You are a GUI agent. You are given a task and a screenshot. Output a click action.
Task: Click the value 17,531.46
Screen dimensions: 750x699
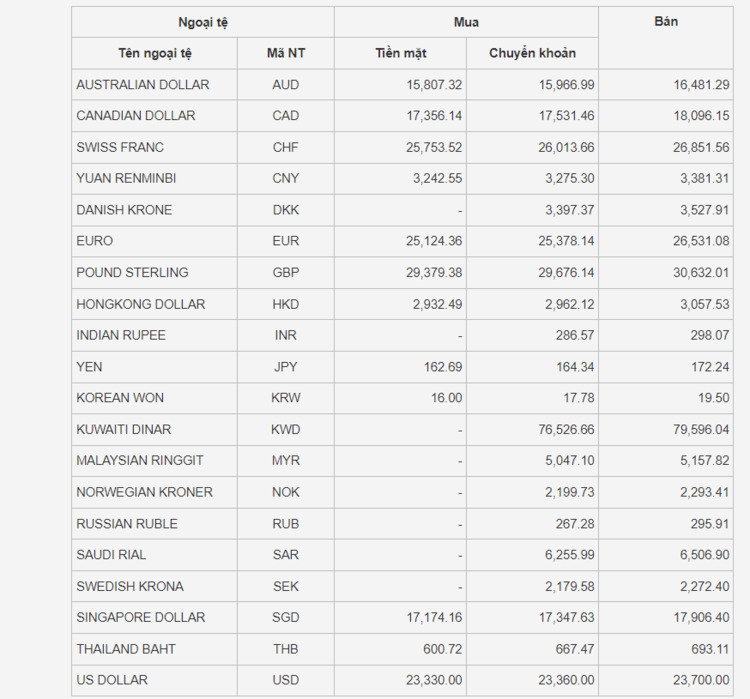point(566,116)
